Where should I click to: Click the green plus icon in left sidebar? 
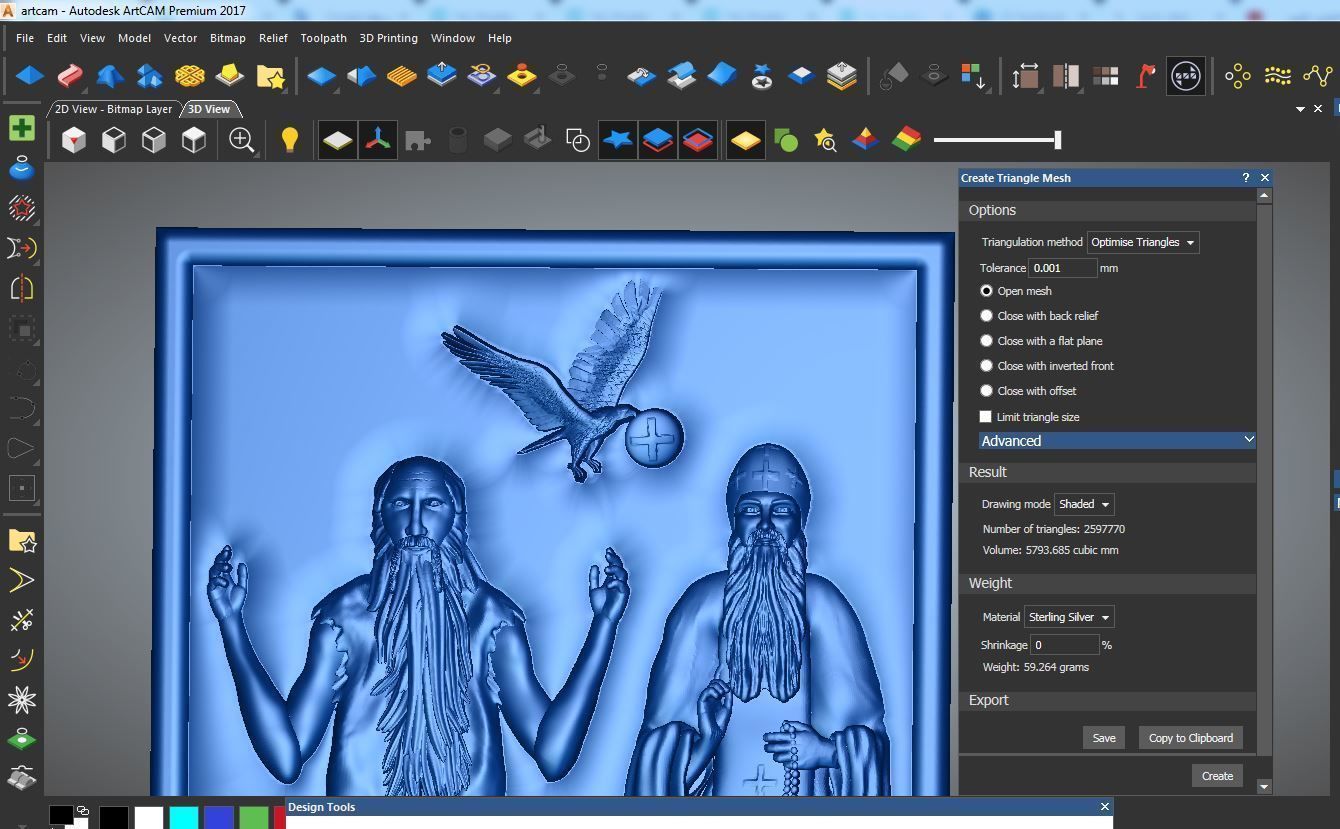click(22, 128)
